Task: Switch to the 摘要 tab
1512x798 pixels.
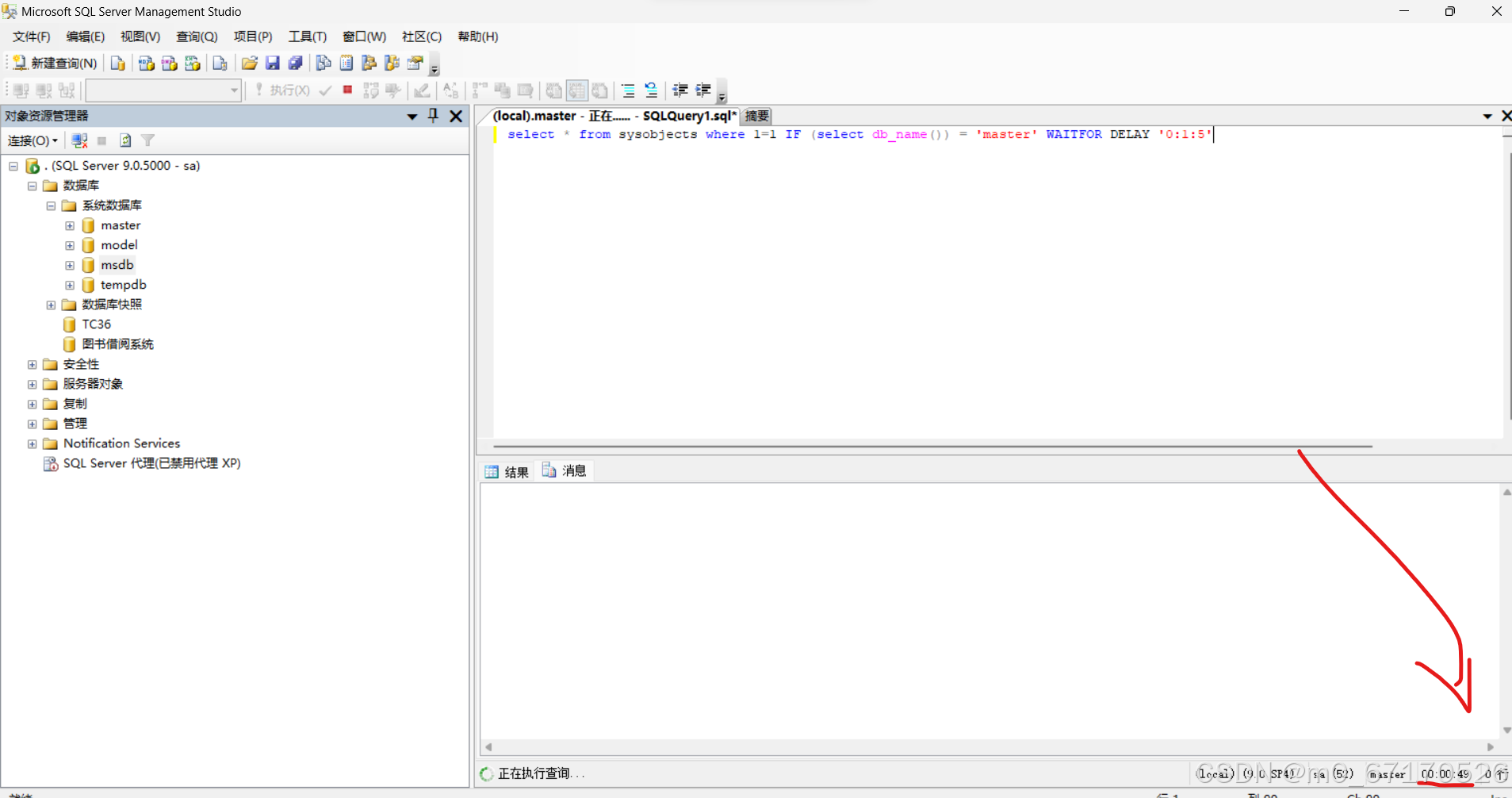Action: point(757,116)
